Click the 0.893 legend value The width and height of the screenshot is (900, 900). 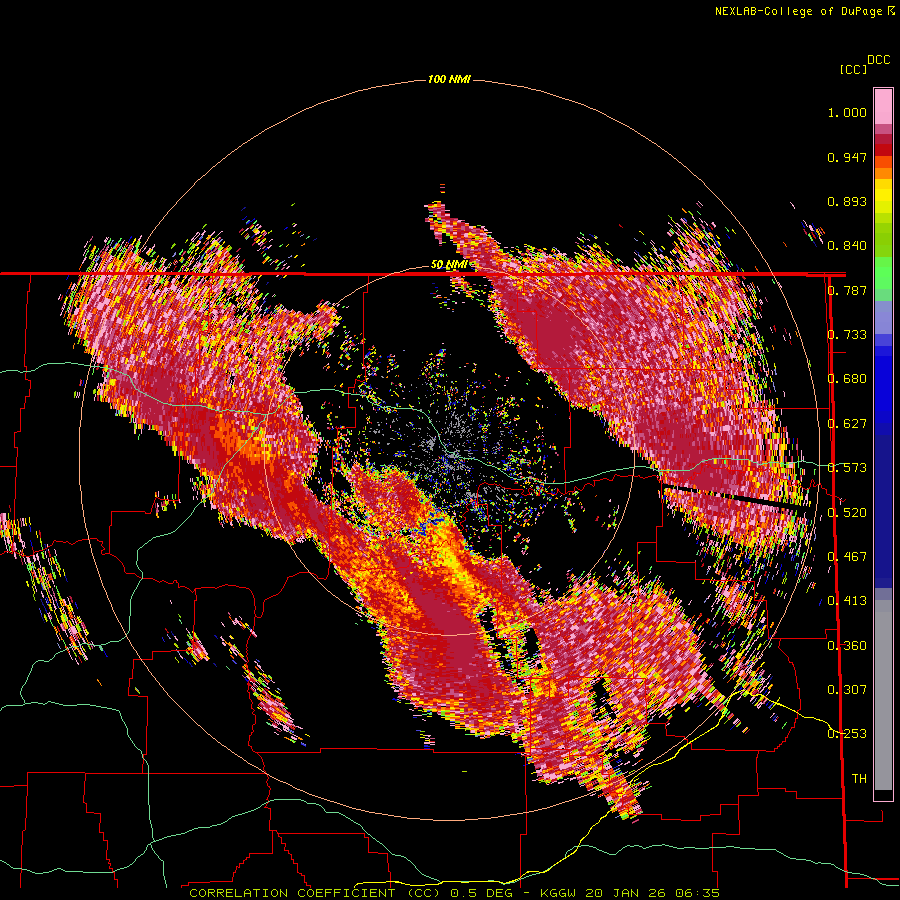click(847, 201)
